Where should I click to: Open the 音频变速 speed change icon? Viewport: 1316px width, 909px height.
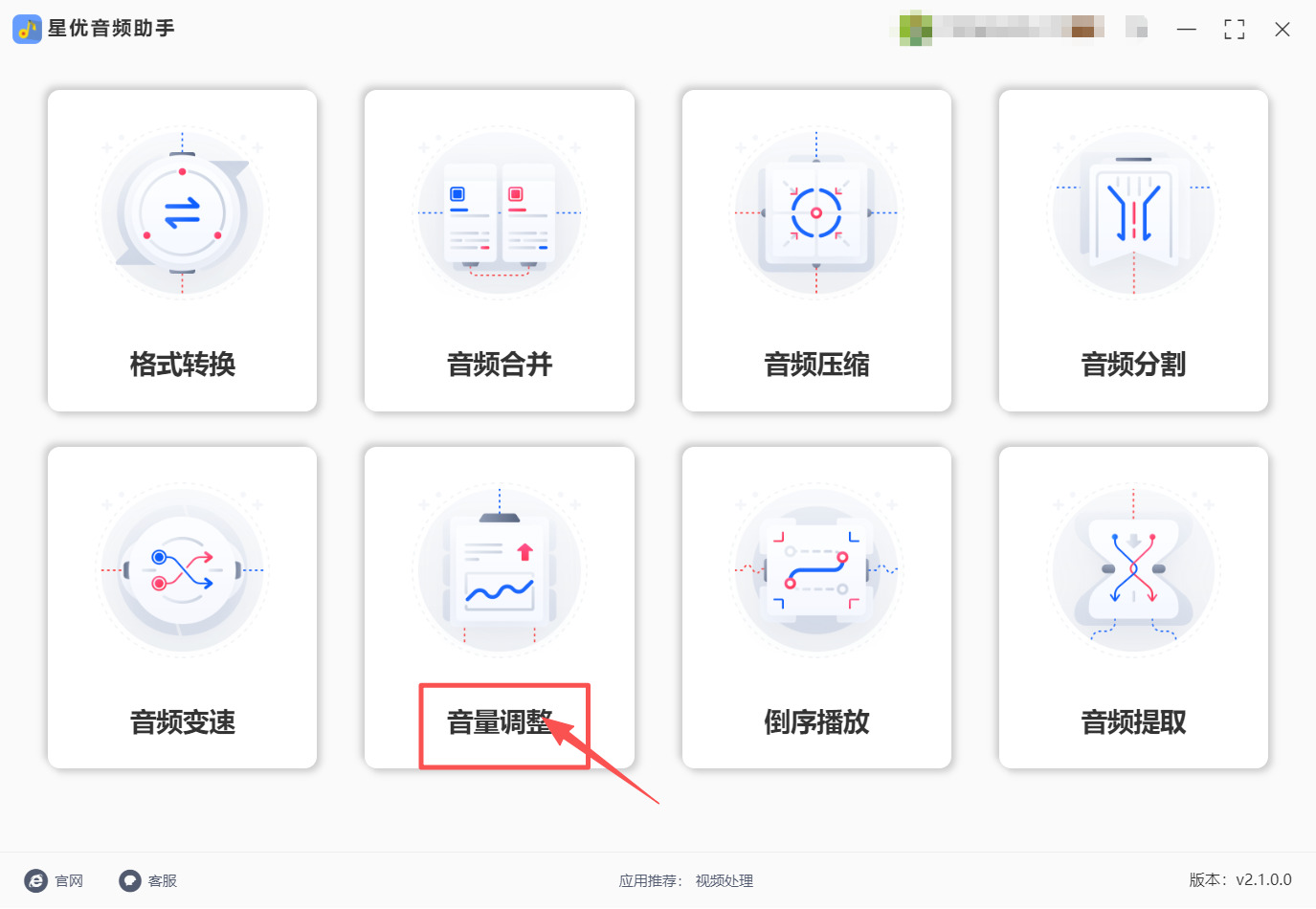182,570
